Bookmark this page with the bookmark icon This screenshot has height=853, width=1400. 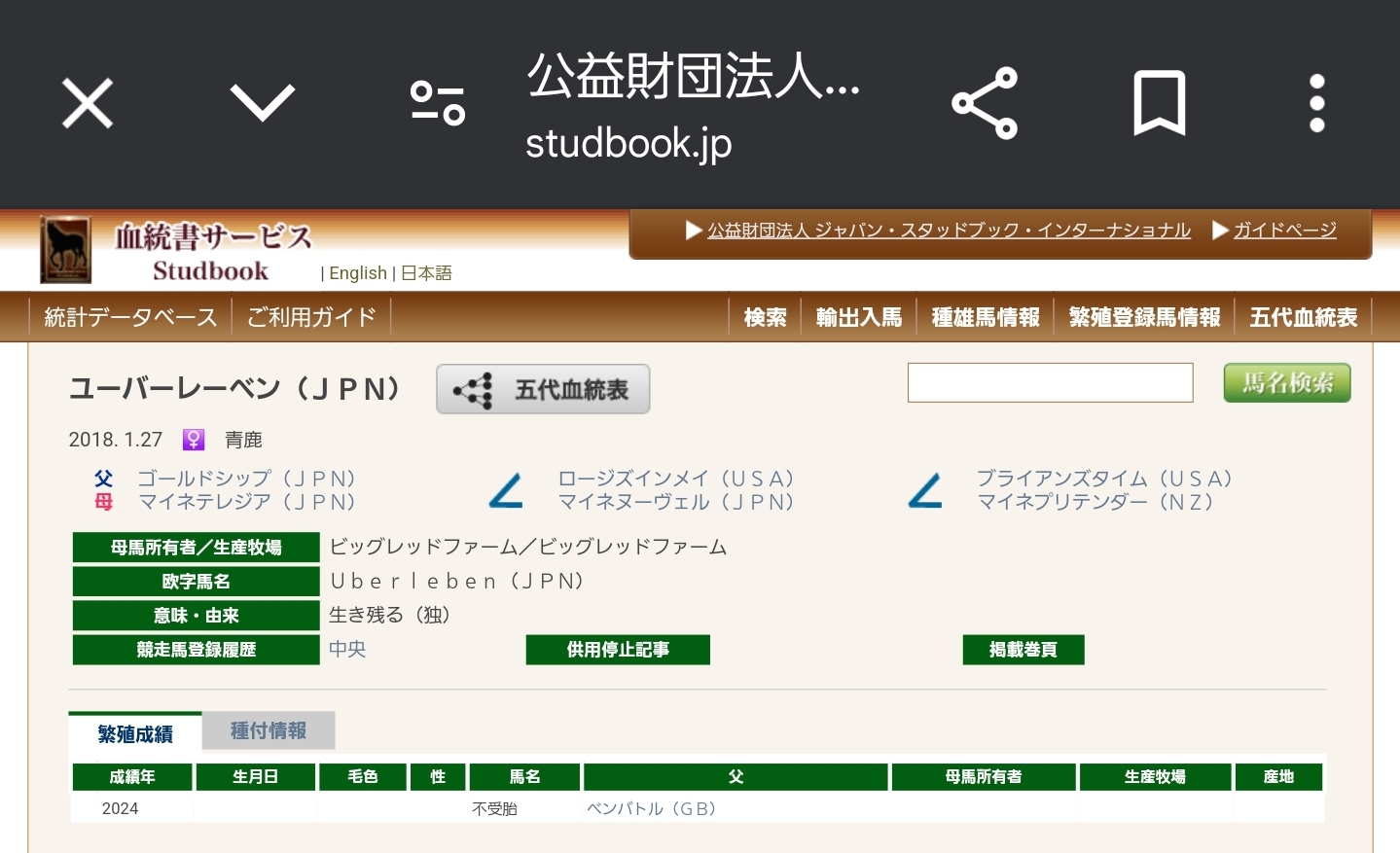click(x=1160, y=103)
